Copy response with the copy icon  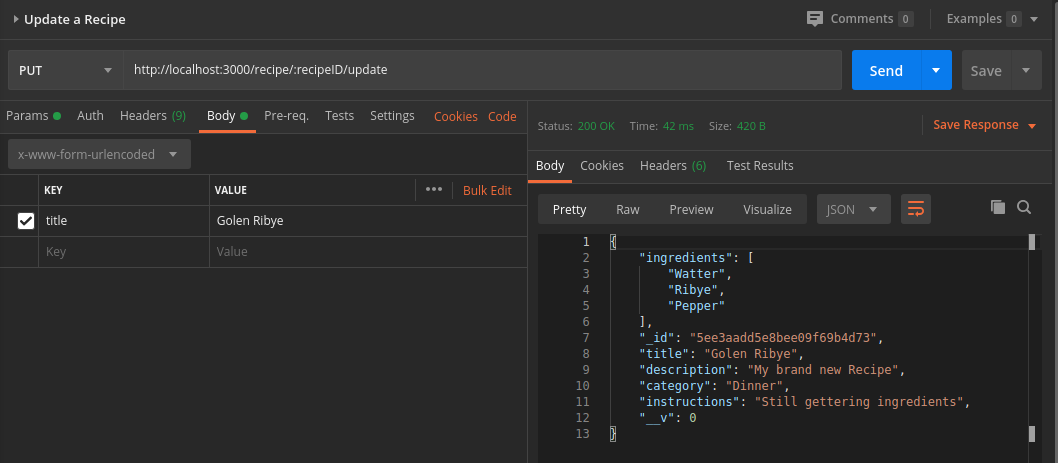pyautogui.click(x=997, y=207)
